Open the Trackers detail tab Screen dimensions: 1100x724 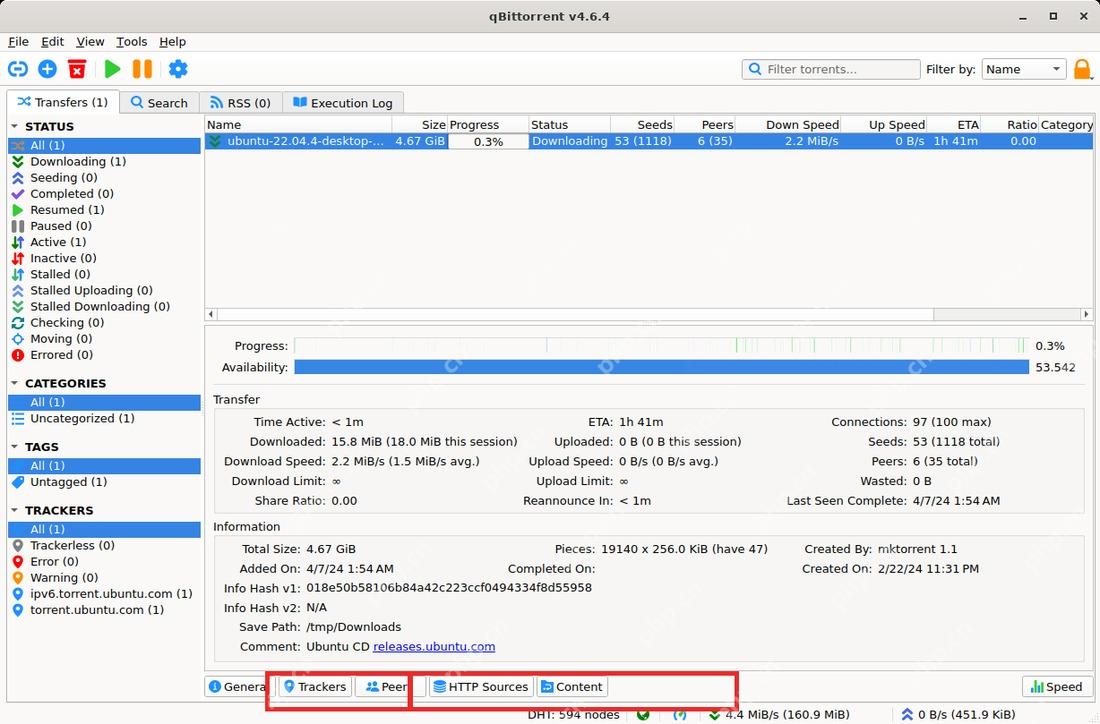315,687
